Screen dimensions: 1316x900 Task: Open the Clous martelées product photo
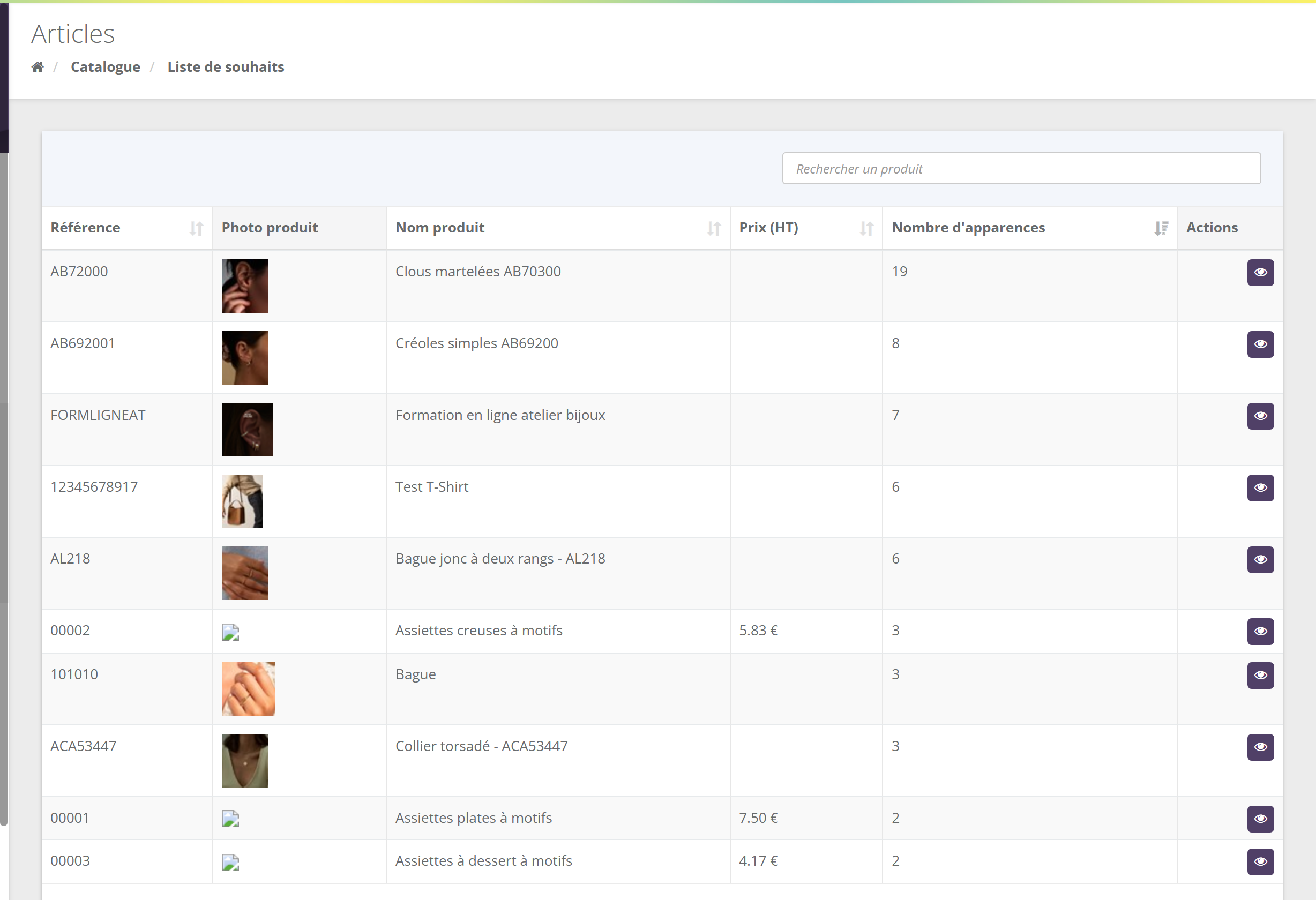point(245,286)
